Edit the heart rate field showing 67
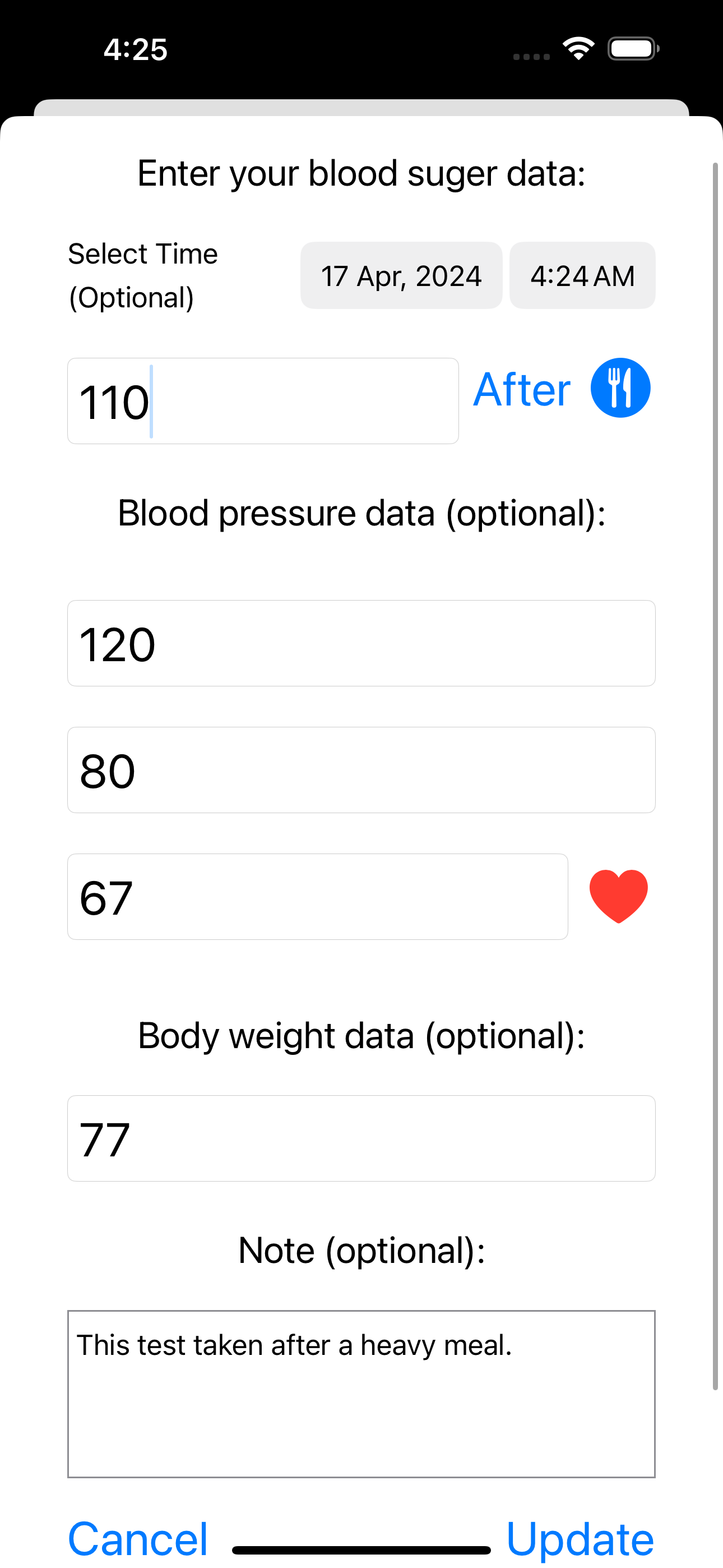The width and height of the screenshot is (723, 1568). [x=317, y=897]
